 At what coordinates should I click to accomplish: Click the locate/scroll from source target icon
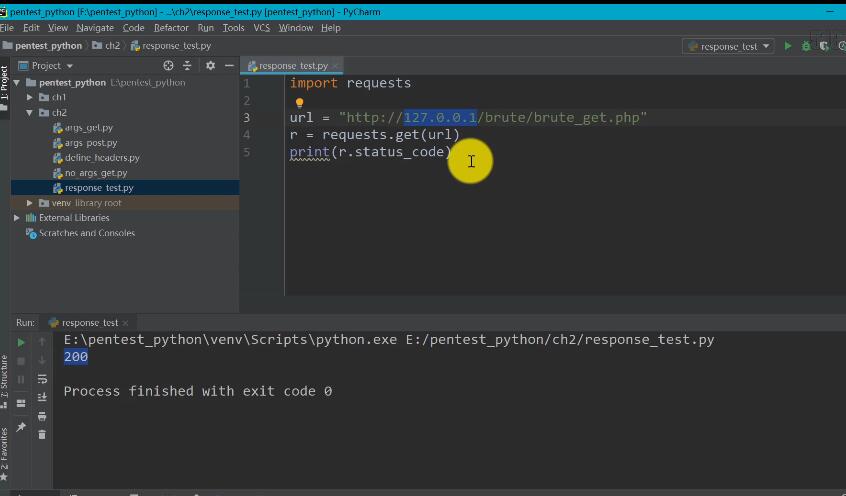(170, 66)
